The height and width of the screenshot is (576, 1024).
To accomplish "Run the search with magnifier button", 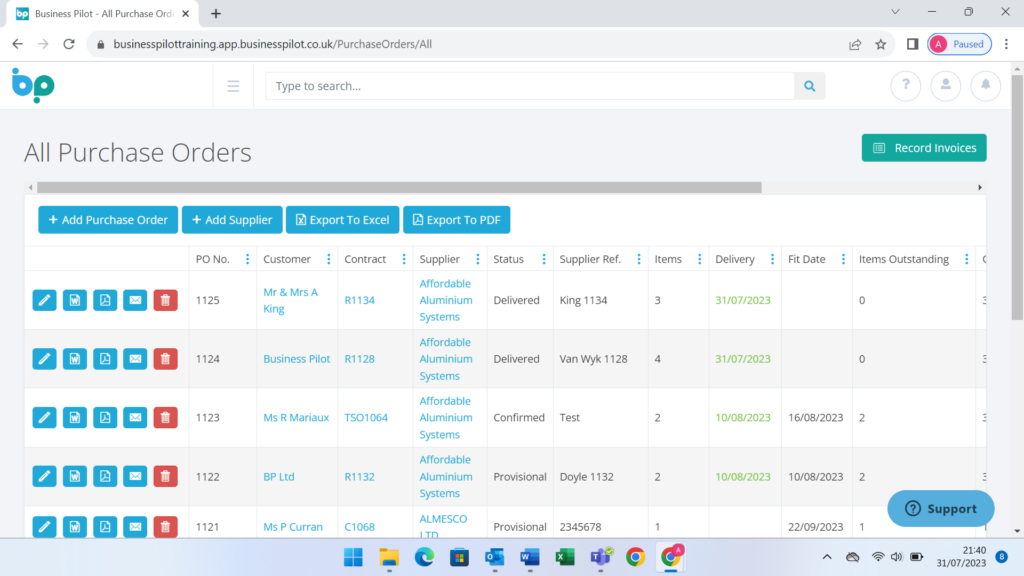I will tap(810, 86).
